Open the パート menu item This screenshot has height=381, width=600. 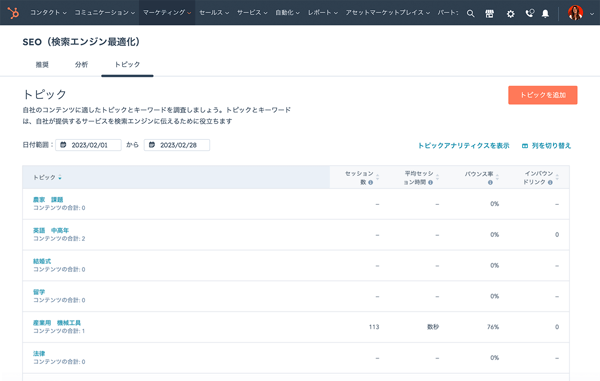(x=448, y=13)
